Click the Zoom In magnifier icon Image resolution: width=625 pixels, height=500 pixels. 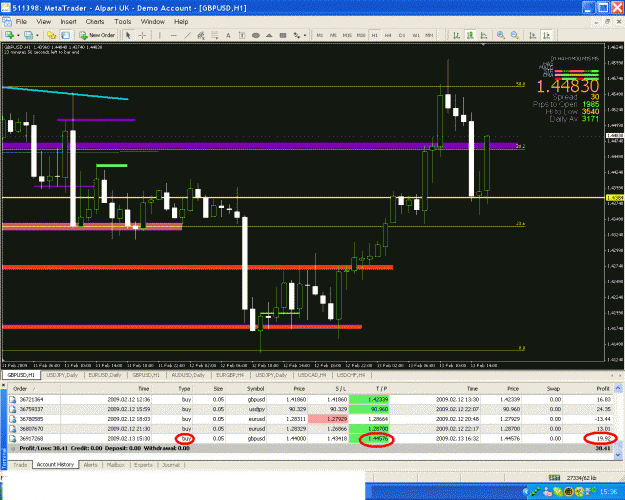point(501,35)
